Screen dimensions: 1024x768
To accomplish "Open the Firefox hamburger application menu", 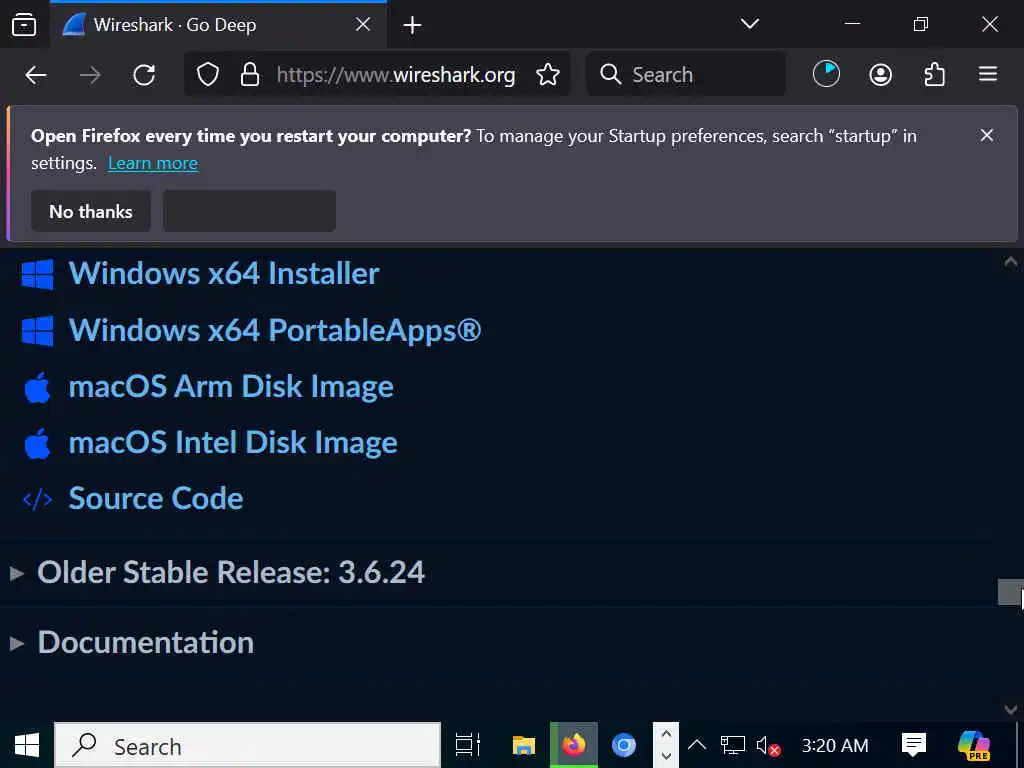I will pyautogui.click(x=988, y=74).
